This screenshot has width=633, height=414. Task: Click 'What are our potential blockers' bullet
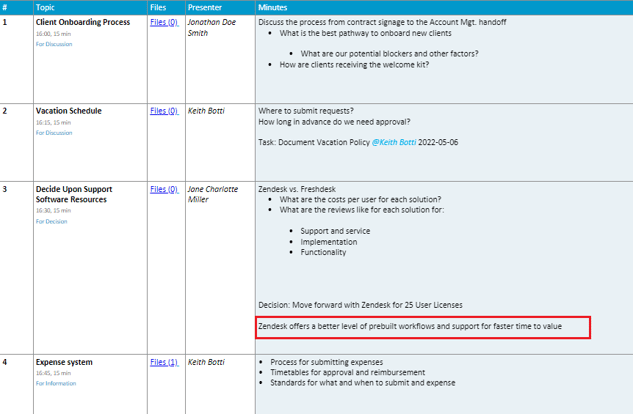tap(389, 54)
